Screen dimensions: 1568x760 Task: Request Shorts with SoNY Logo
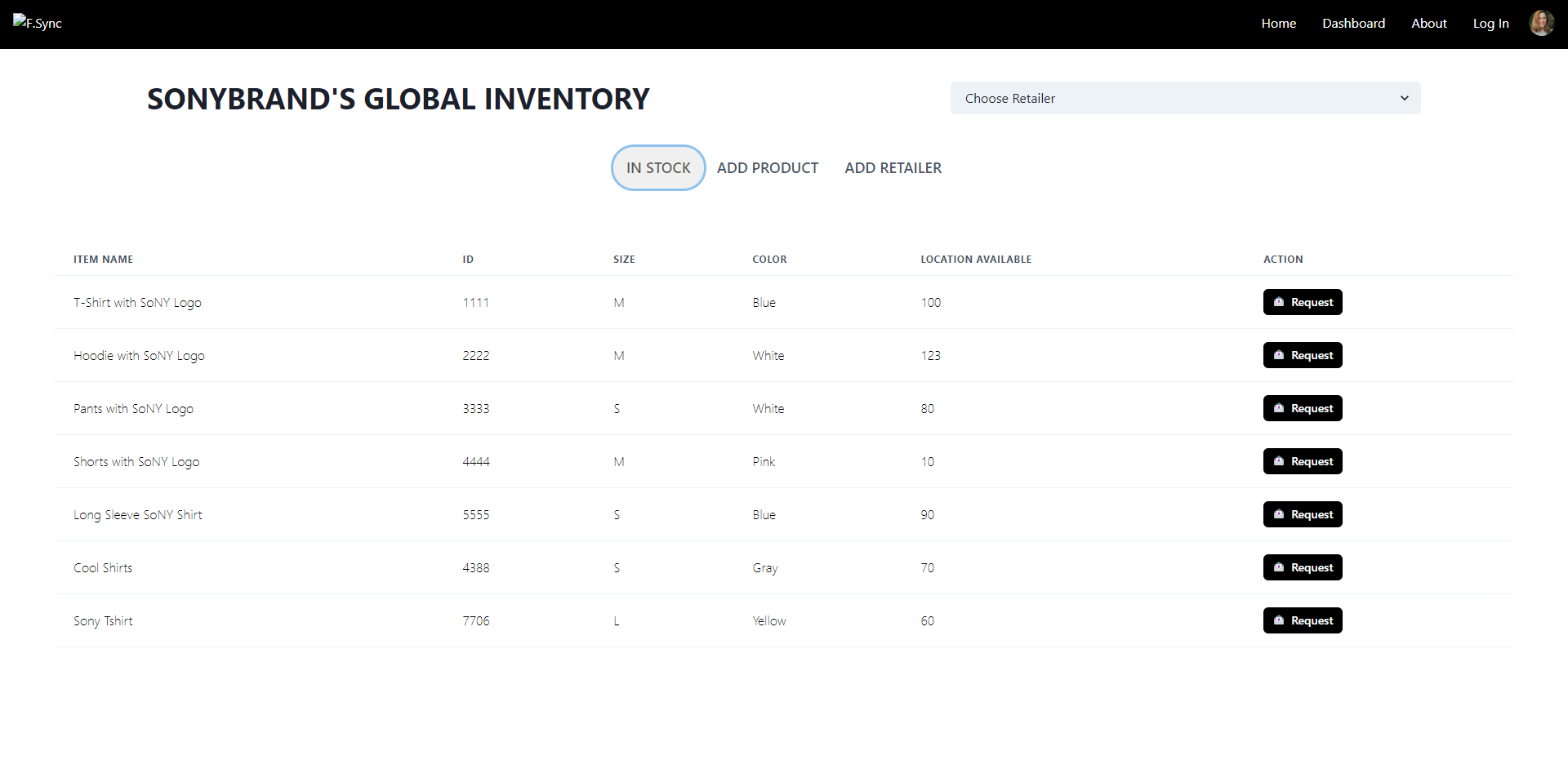coord(1303,461)
